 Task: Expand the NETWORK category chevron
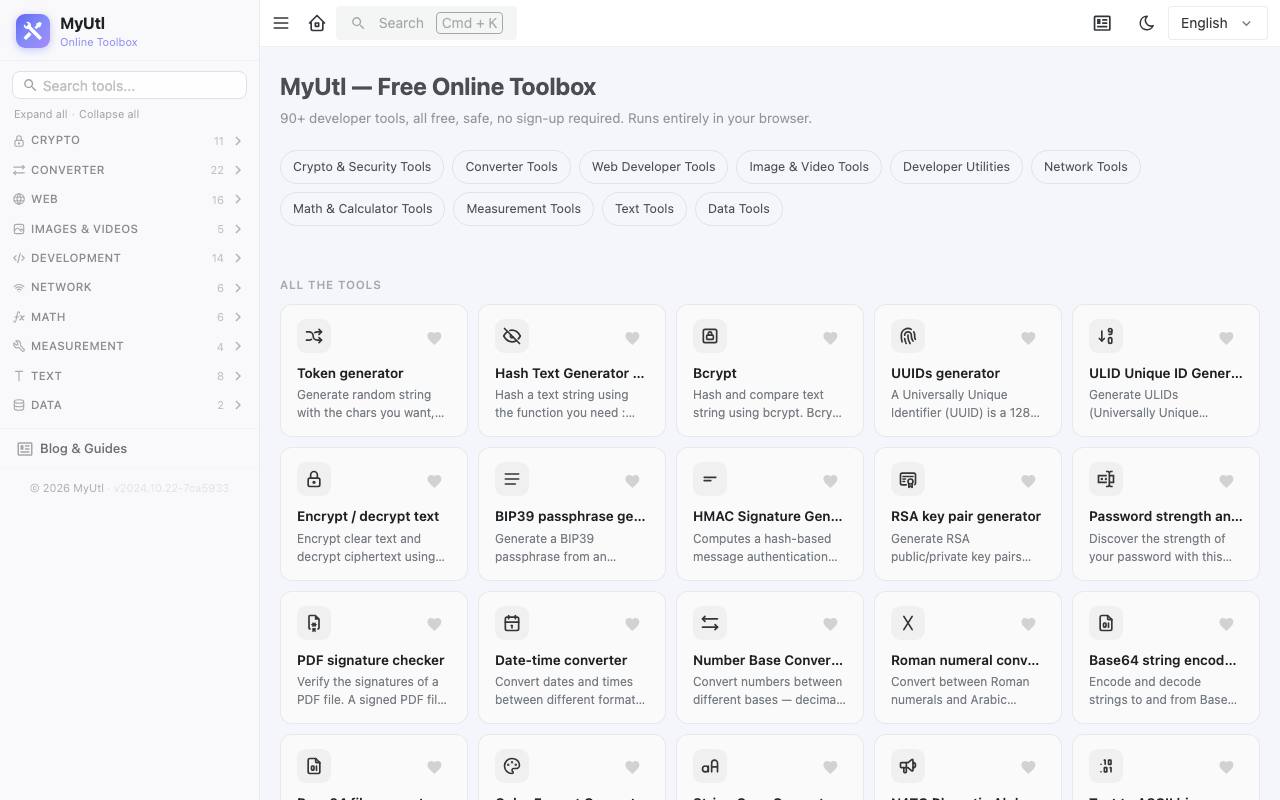coord(238,288)
